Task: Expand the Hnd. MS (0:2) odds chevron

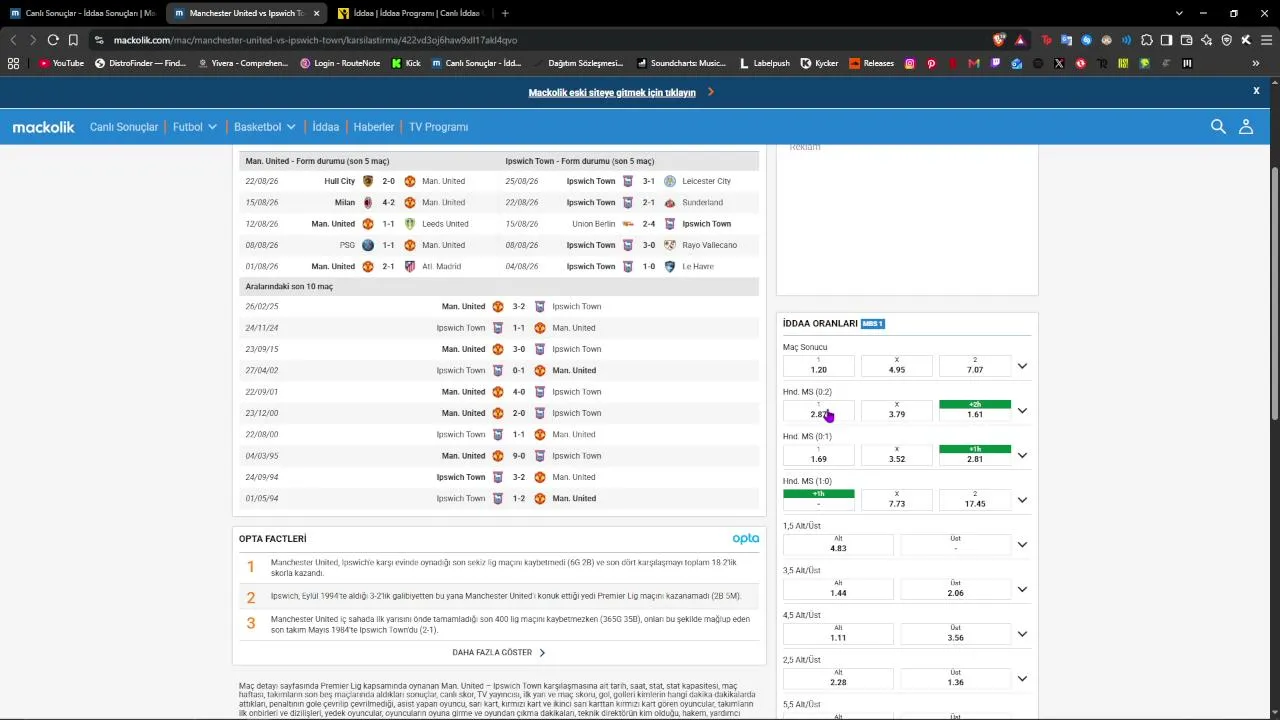Action: 1022,411
